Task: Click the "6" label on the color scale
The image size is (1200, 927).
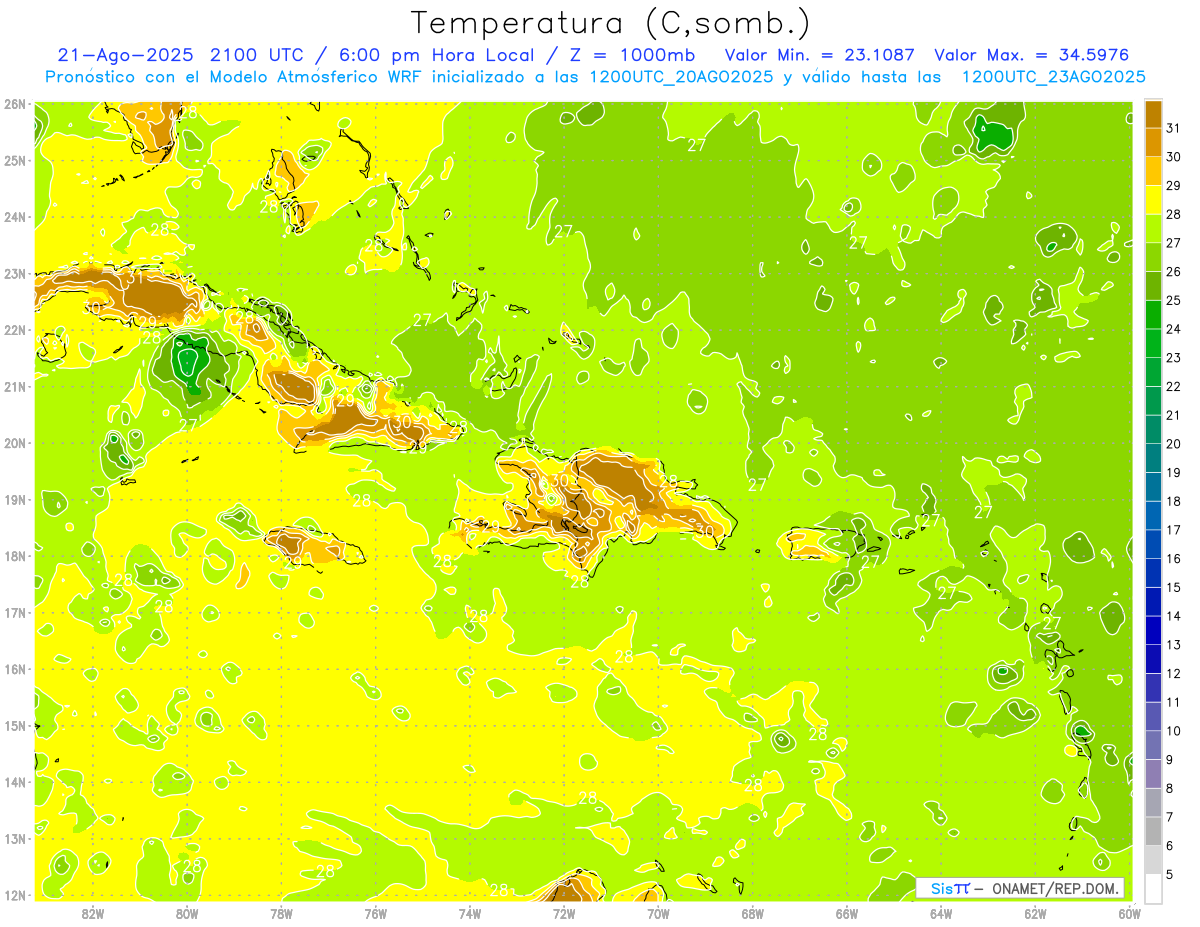Action: (1171, 846)
